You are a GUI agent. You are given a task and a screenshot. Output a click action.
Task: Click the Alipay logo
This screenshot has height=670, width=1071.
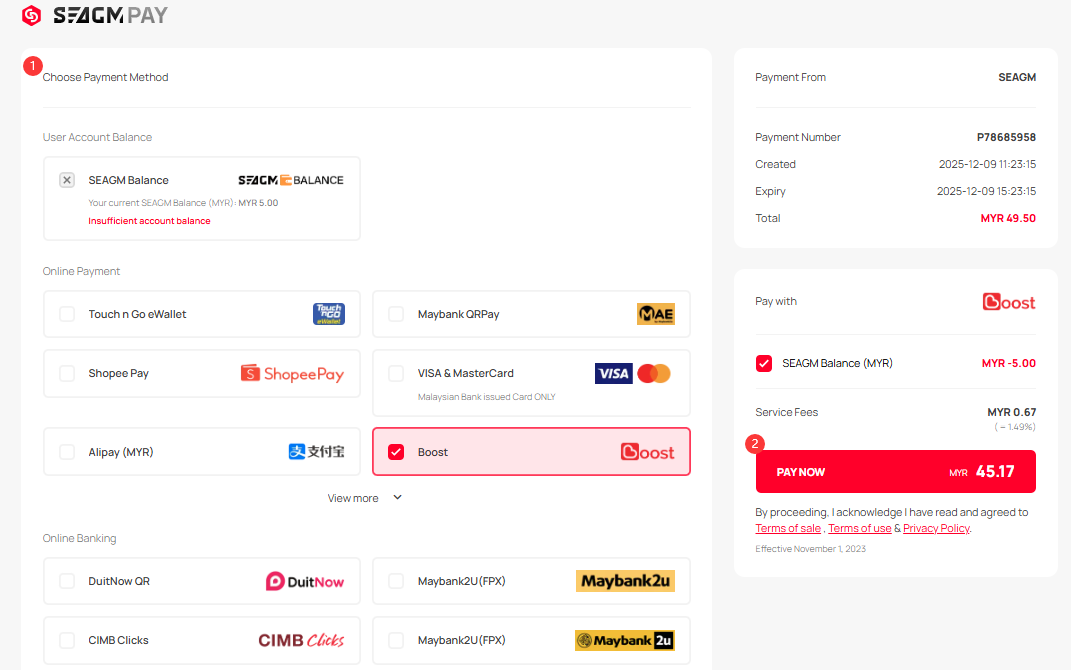click(x=316, y=452)
